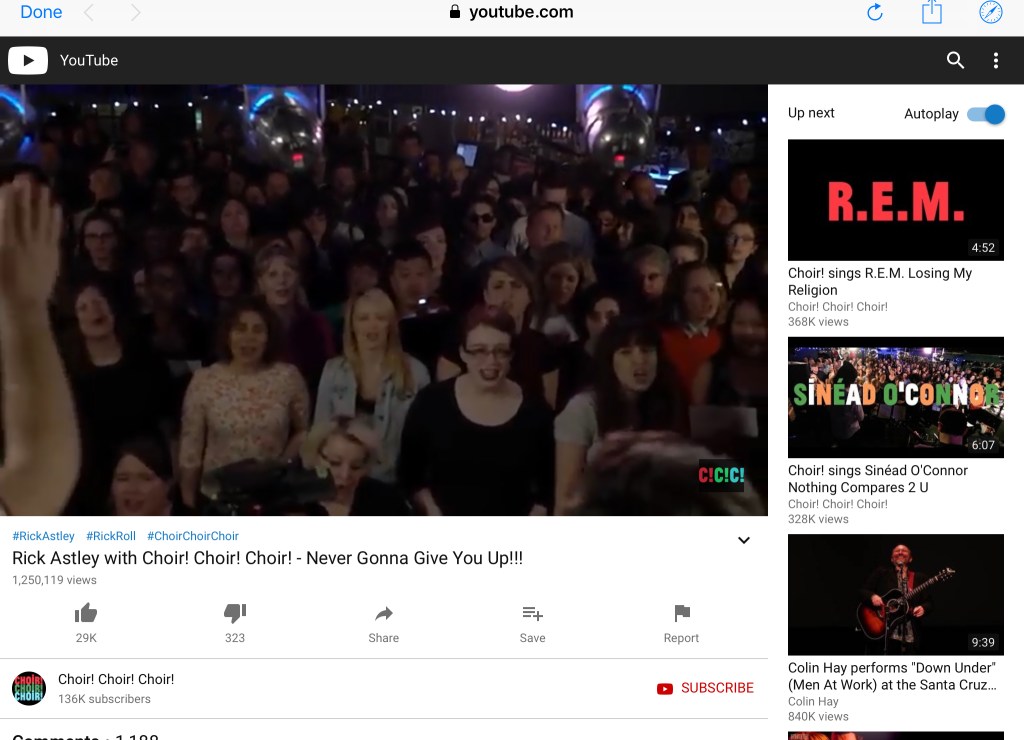This screenshot has height=740, width=1024.
Task: Open the #RickAstley hashtag link
Action: point(43,536)
